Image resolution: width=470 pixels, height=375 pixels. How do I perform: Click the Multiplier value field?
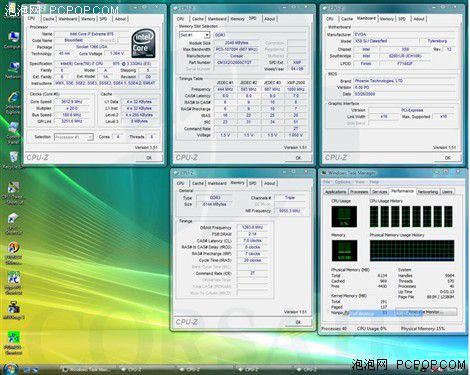[x=72, y=108]
